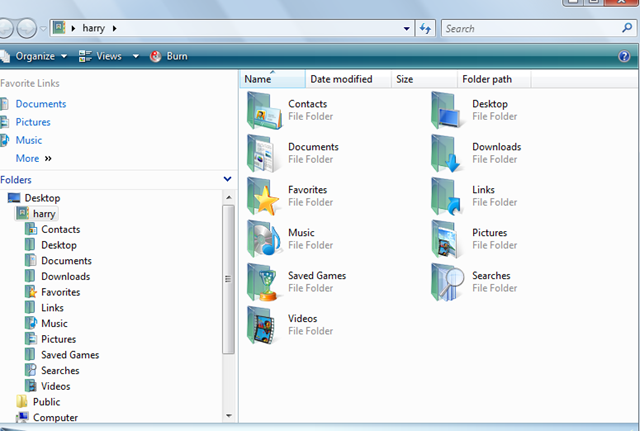Open Music in Favorite Links
The width and height of the screenshot is (640, 431).
29,140
